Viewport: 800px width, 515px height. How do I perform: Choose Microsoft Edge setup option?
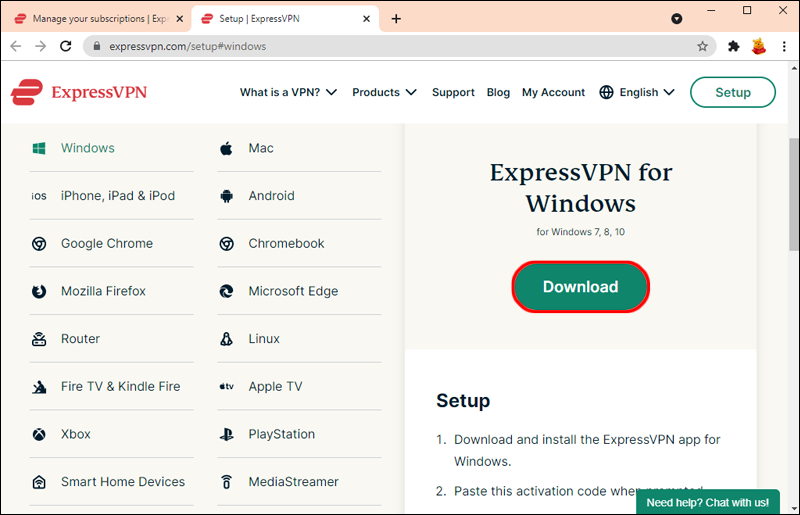click(293, 291)
